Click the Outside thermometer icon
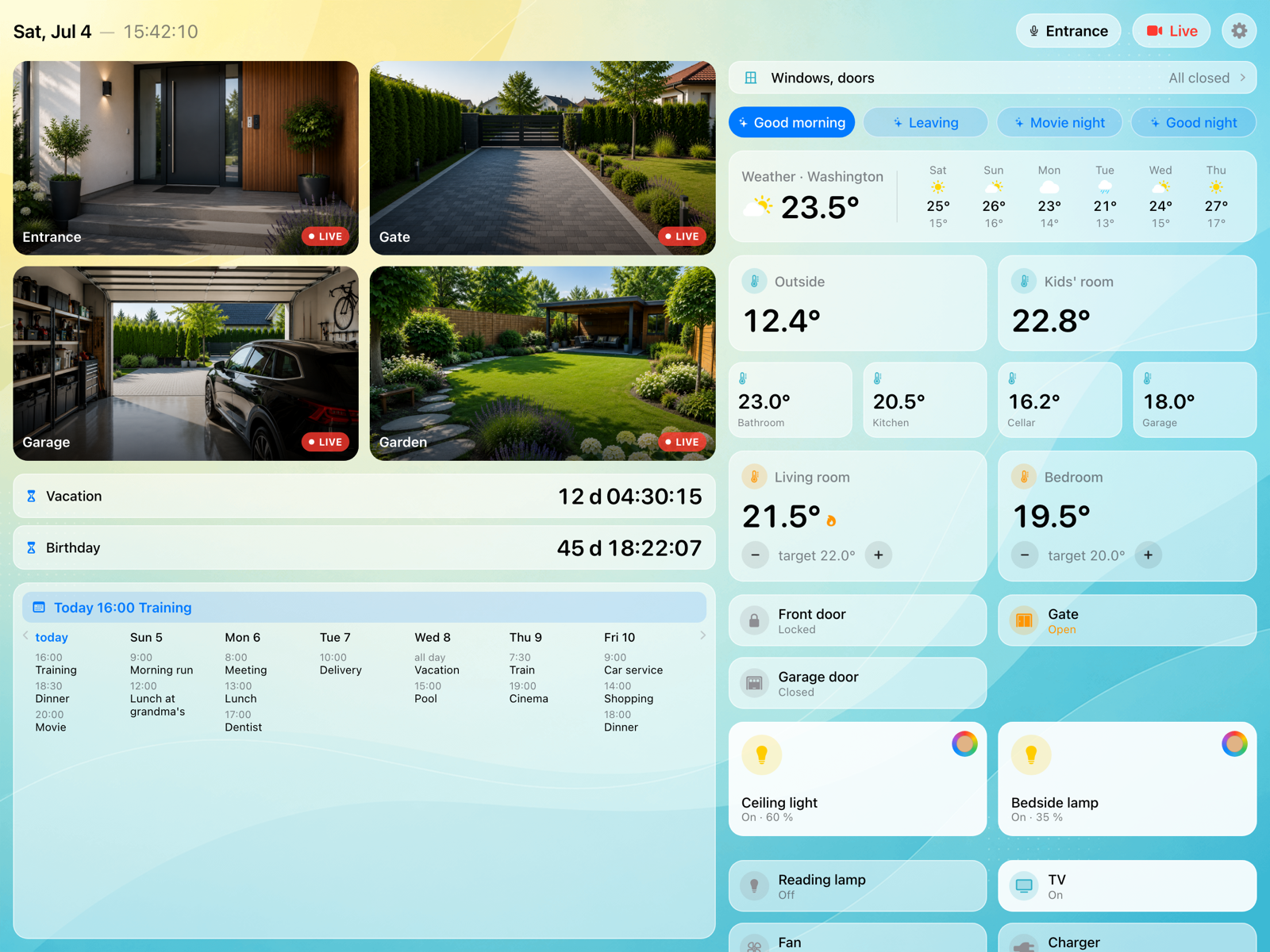Viewport: 1270px width, 952px height. 754,281
